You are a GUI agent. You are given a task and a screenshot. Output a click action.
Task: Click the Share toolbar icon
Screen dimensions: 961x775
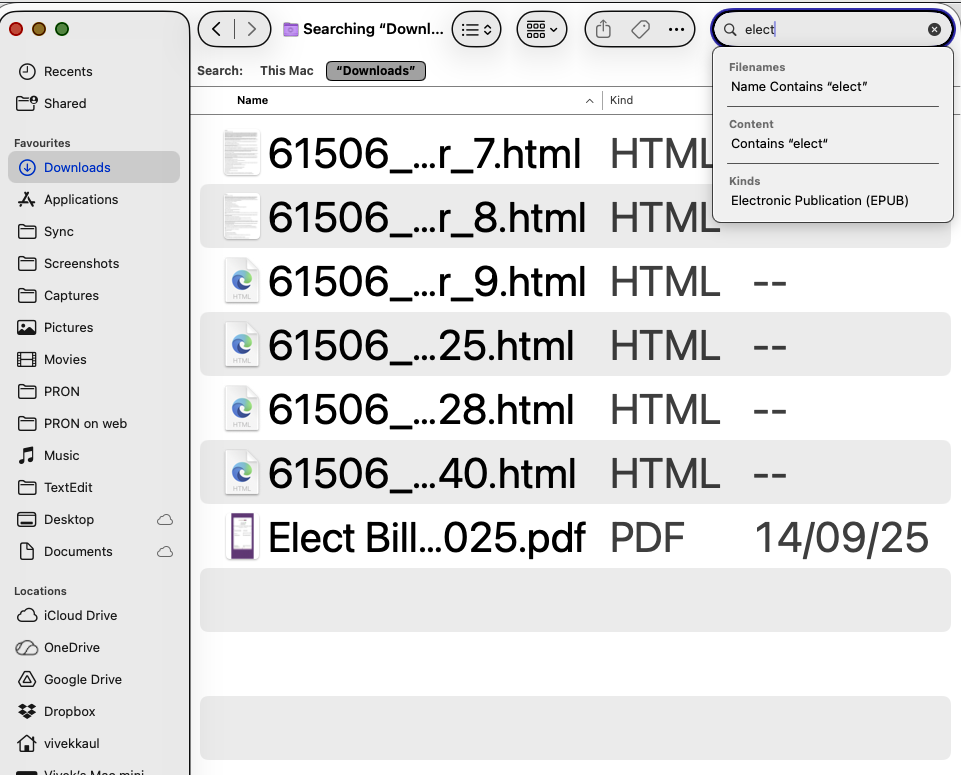[x=603, y=29]
